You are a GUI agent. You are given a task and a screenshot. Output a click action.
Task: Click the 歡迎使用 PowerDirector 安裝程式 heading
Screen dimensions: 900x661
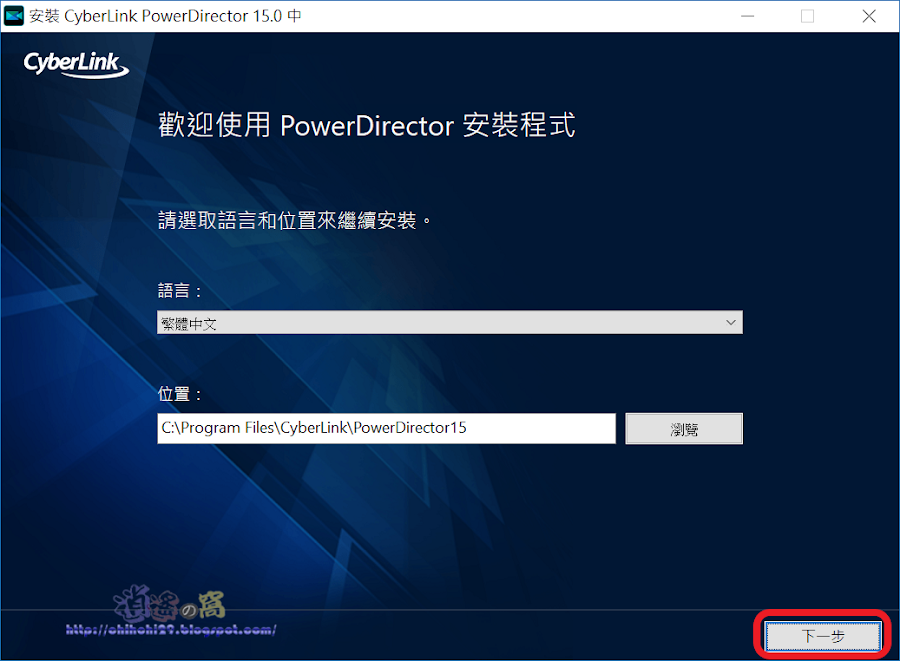tap(367, 125)
